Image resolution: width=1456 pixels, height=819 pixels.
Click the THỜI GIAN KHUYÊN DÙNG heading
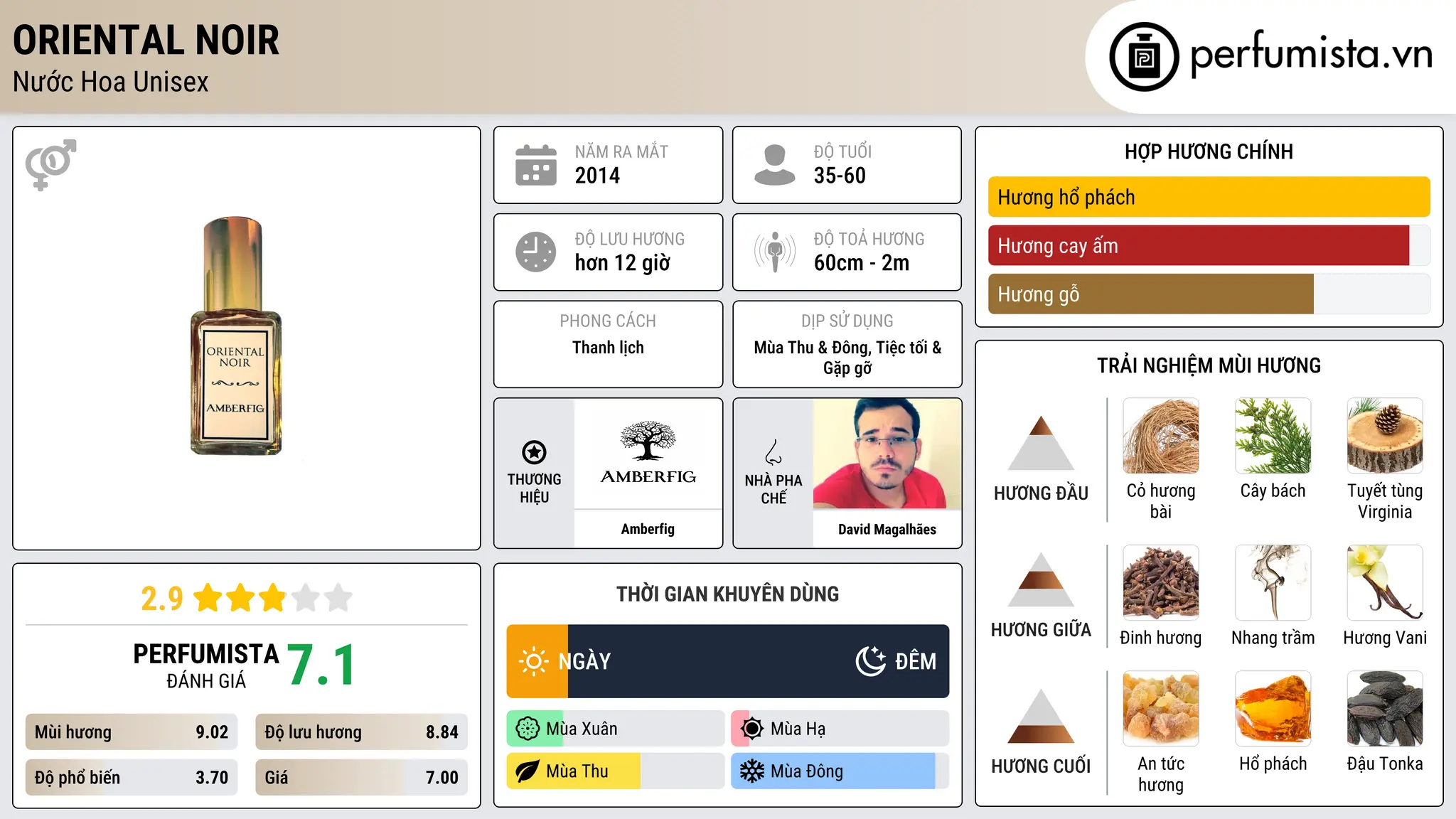728,594
